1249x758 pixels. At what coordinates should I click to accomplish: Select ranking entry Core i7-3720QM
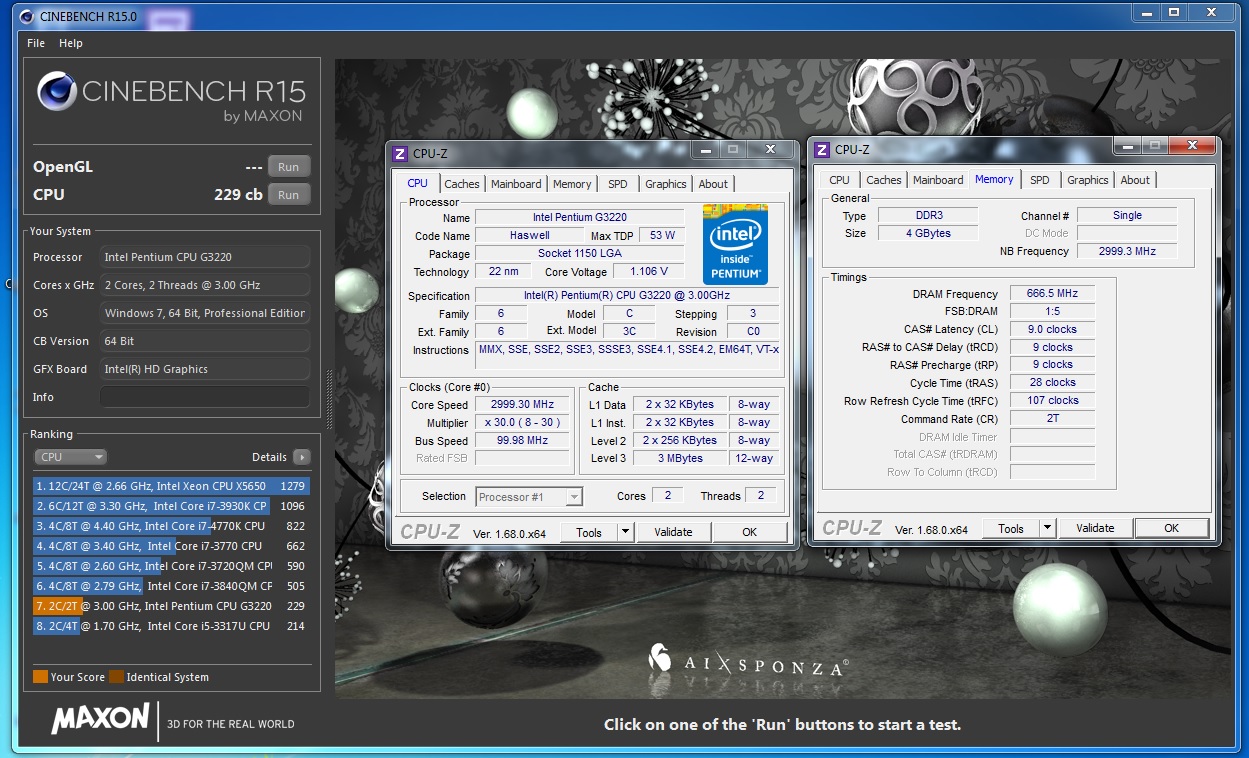pos(171,566)
